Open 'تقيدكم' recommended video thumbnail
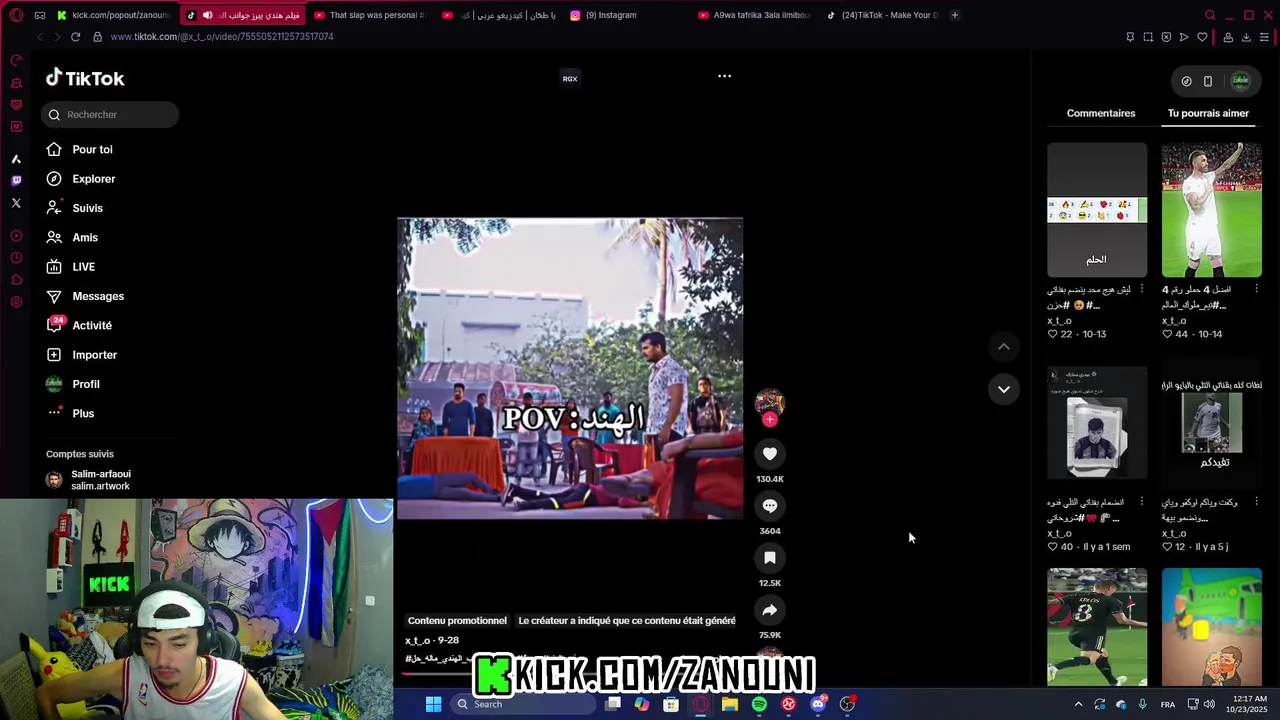 click(1211, 422)
